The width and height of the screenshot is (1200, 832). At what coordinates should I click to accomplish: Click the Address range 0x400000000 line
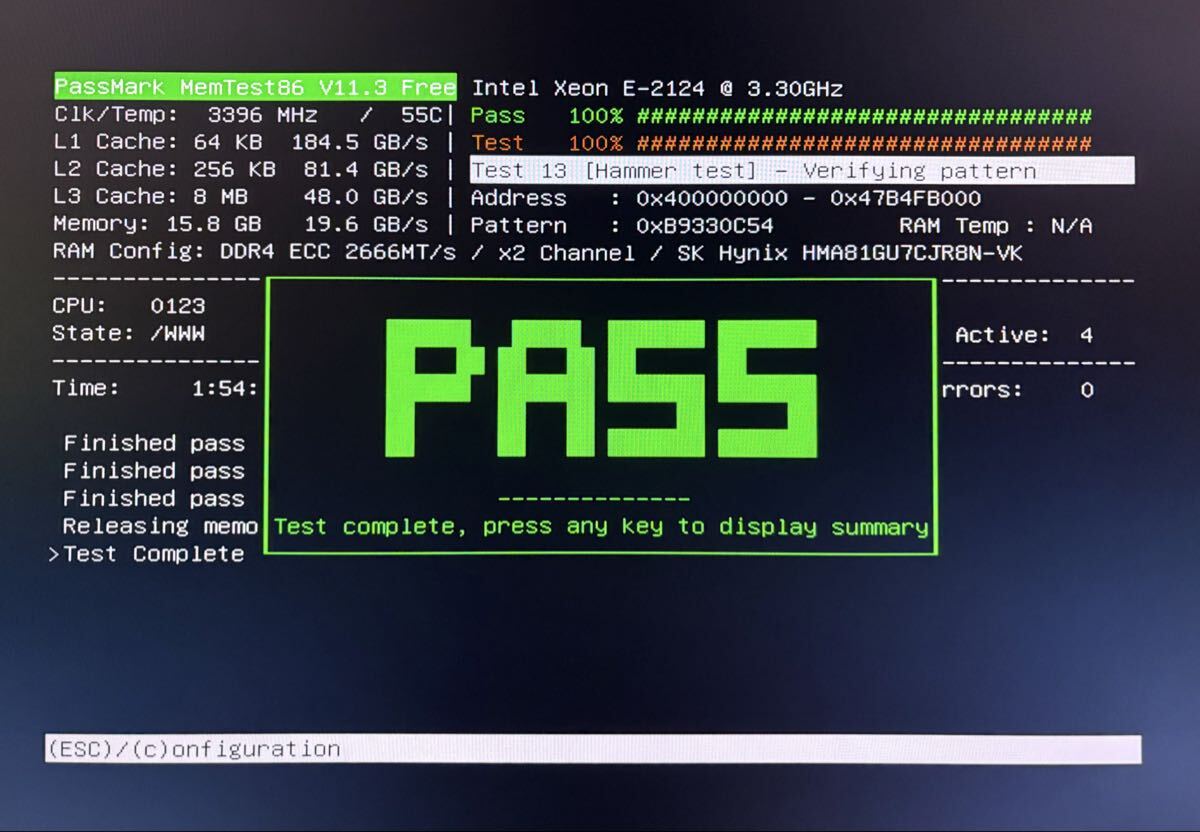click(x=726, y=198)
